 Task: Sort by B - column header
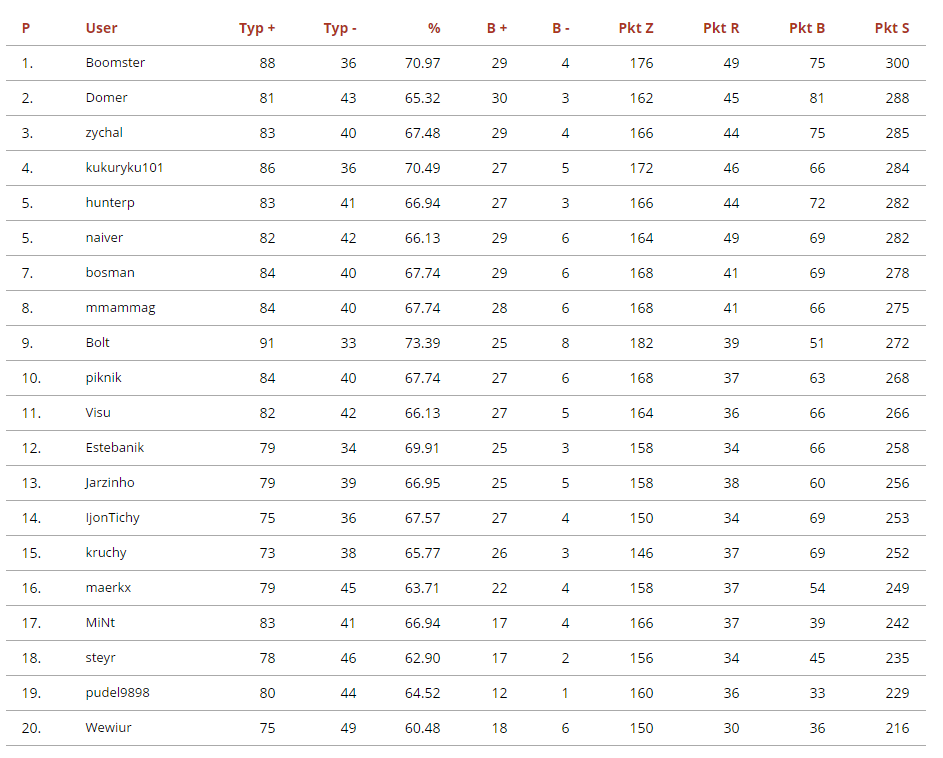click(561, 28)
